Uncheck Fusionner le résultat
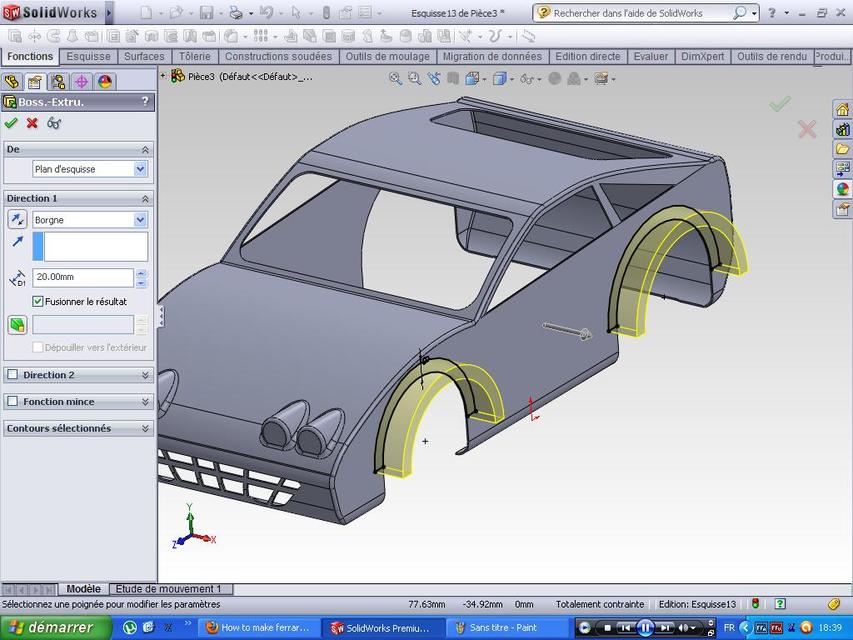This screenshot has height=640, width=853. (x=38, y=301)
